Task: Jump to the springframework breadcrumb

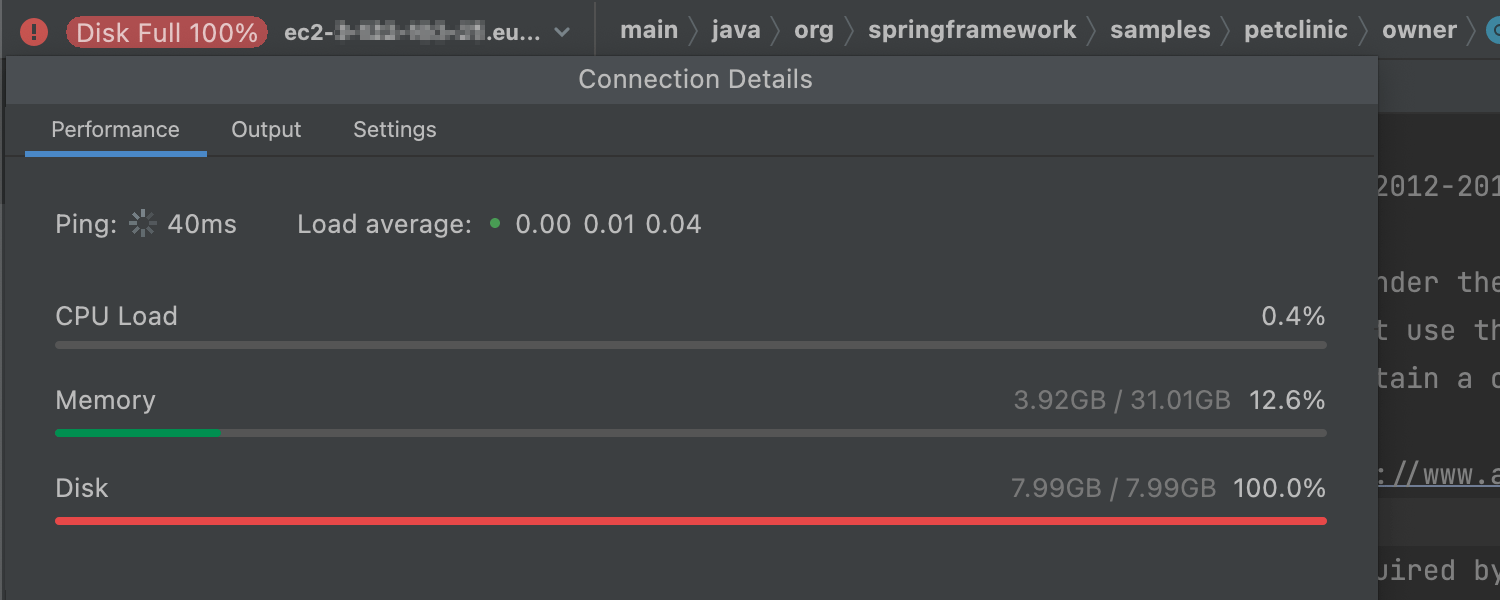Action: (972, 30)
